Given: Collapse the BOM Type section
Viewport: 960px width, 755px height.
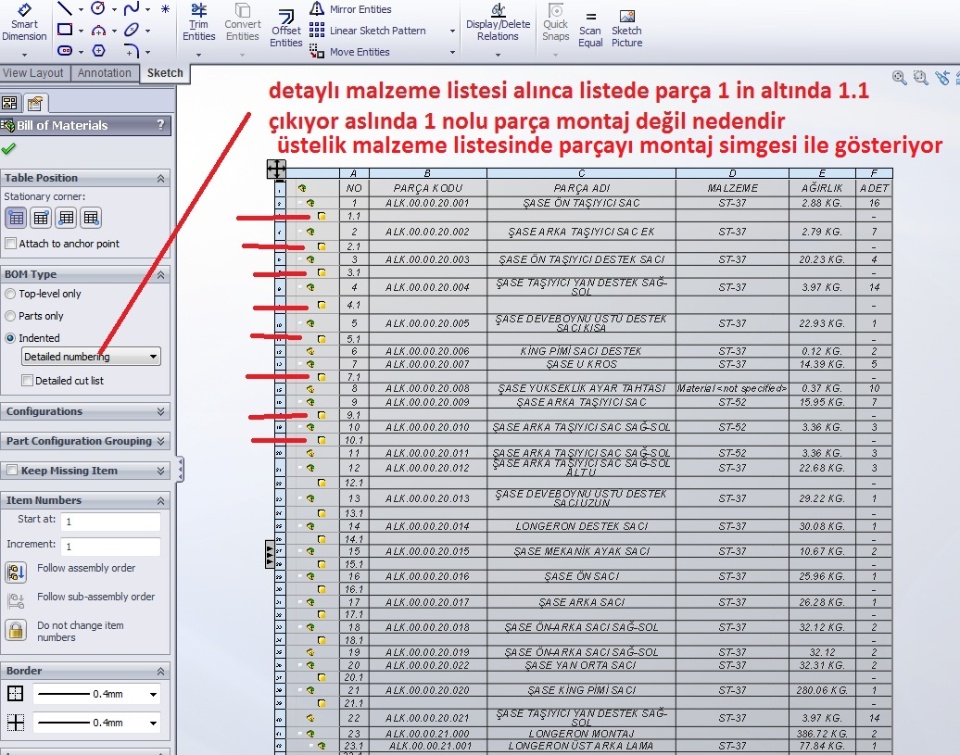Looking at the screenshot, I should coord(160,274).
